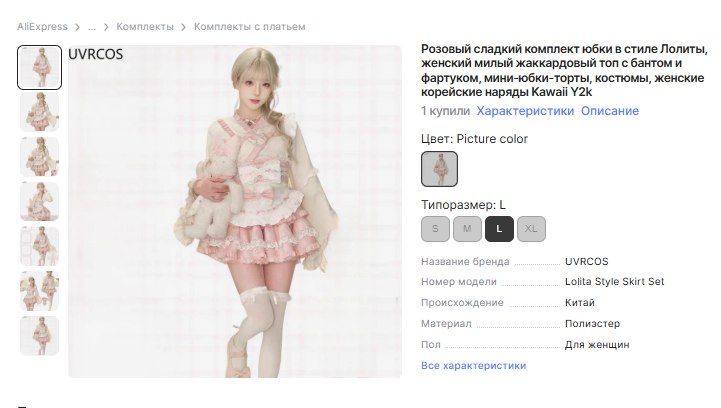Choose size M
The width and height of the screenshot is (721, 408).
(x=467, y=229)
